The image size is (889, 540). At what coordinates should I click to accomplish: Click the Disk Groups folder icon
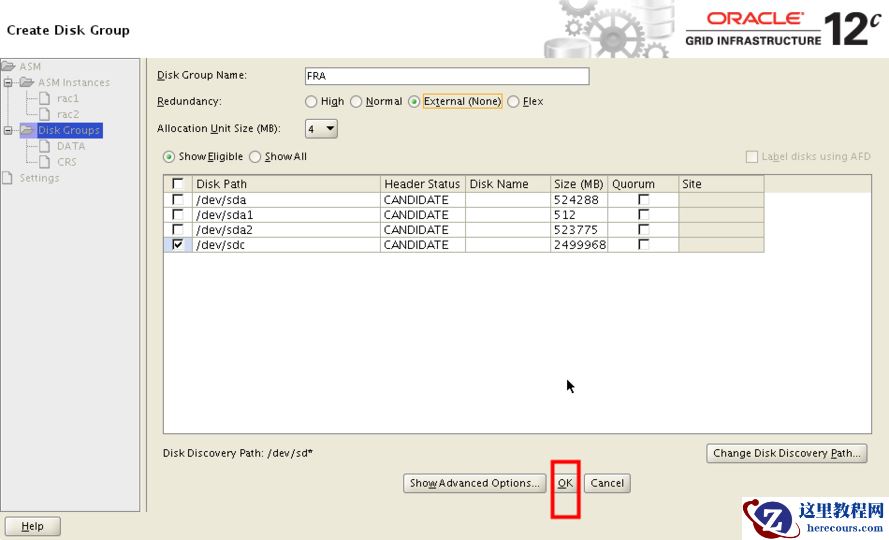pos(27,130)
